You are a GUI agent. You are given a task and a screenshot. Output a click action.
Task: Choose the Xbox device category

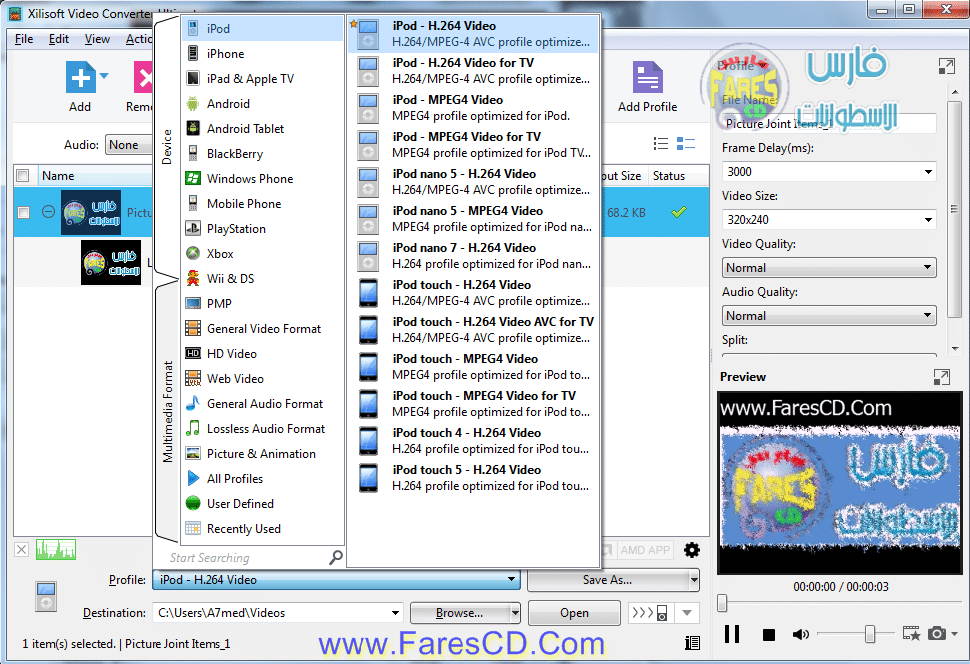click(263, 254)
